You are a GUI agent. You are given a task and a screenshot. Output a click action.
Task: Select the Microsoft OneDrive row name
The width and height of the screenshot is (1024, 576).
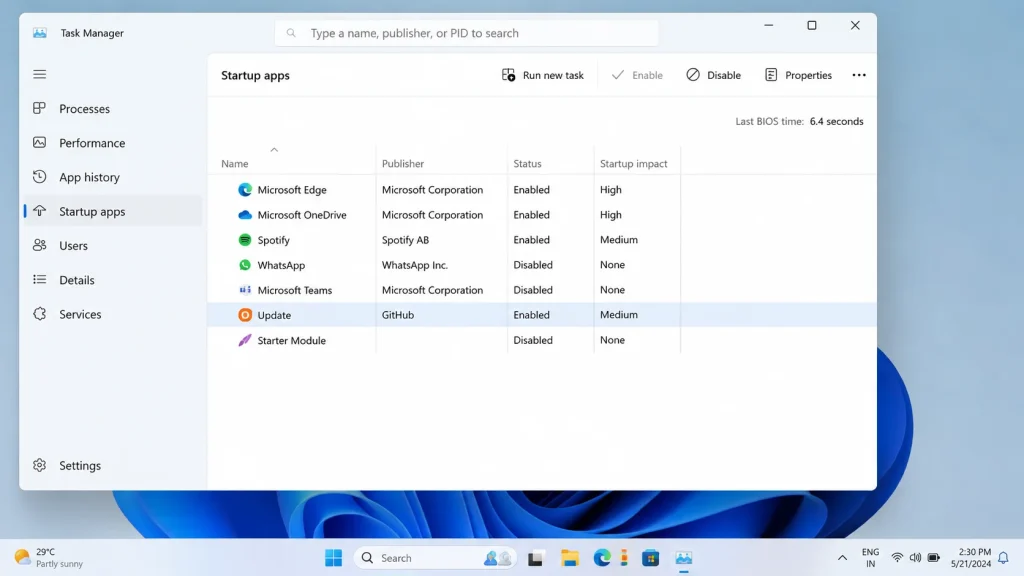[302, 215]
